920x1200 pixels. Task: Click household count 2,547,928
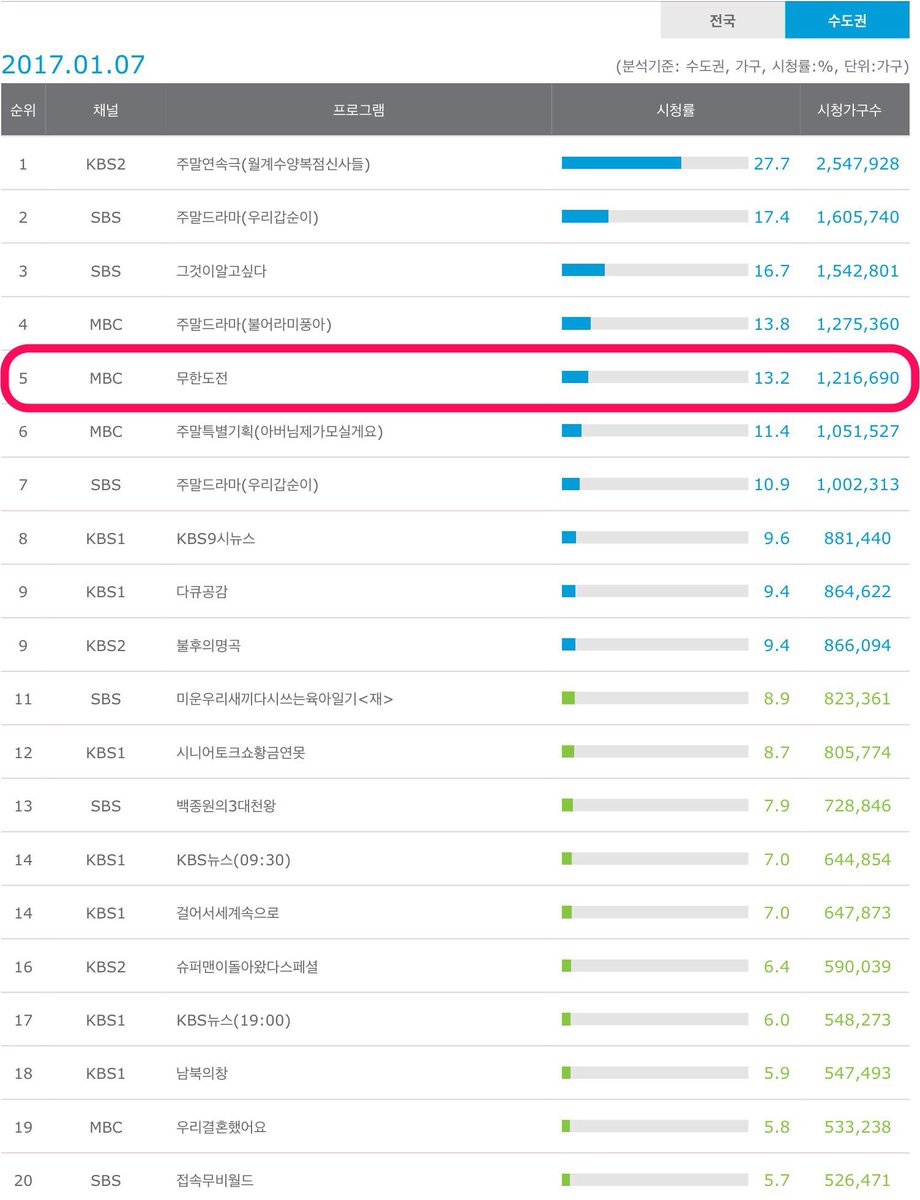click(857, 163)
